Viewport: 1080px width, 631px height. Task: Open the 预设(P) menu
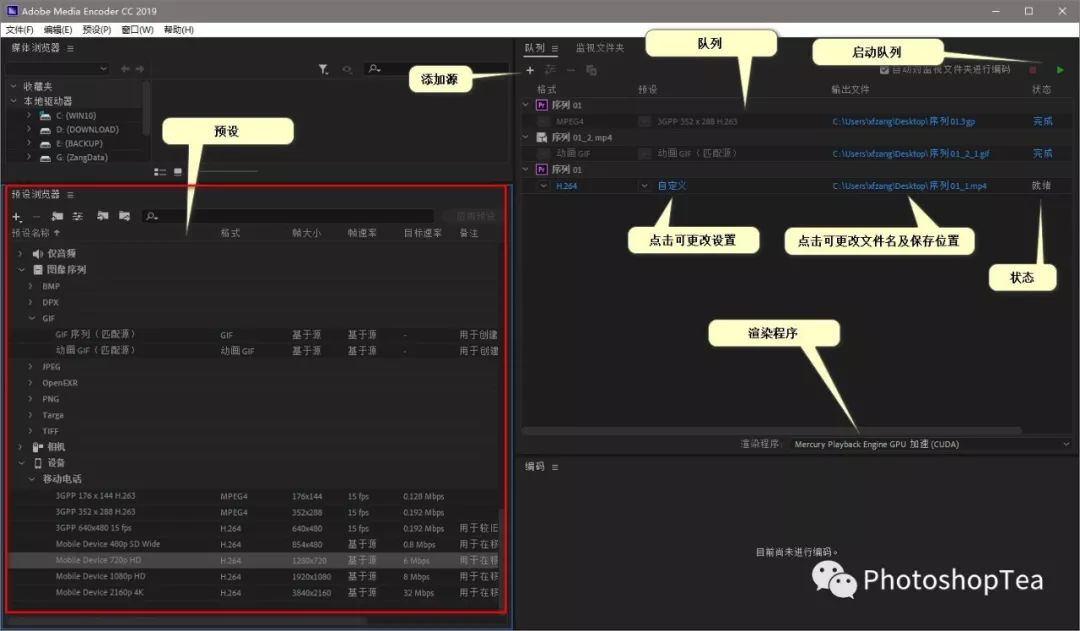click(x=96, y=30)
